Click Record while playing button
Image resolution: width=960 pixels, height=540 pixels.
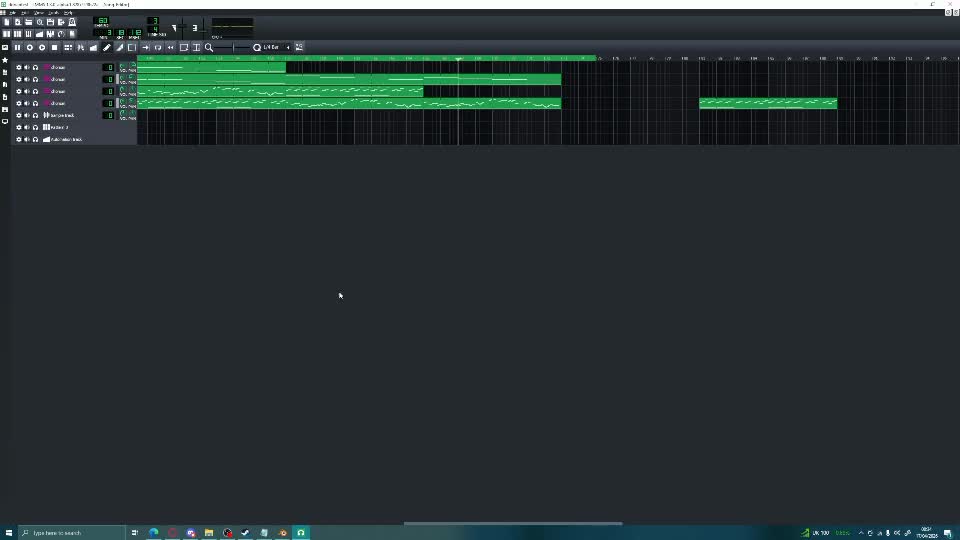(42, 47)
